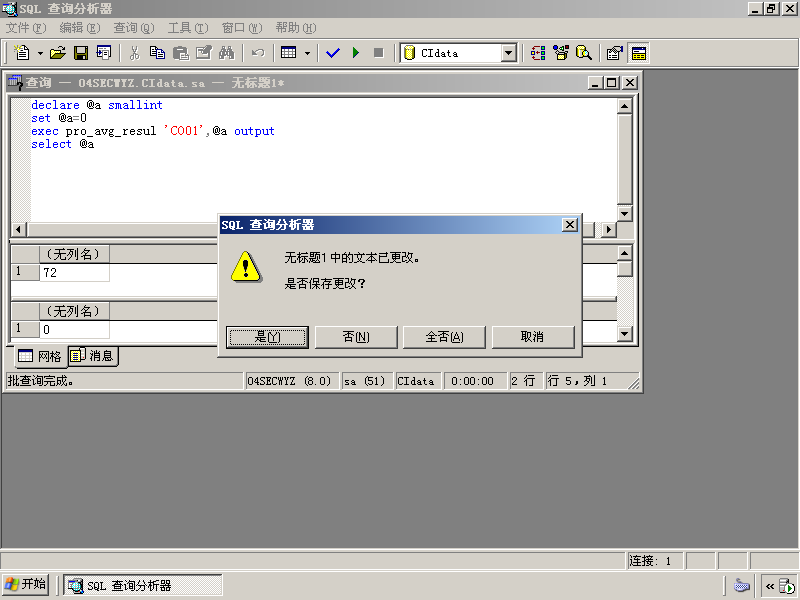Click the Undo arrow icon
This screenshot has width=800, height=600.
pyautogui.click(x=258, y=53)
